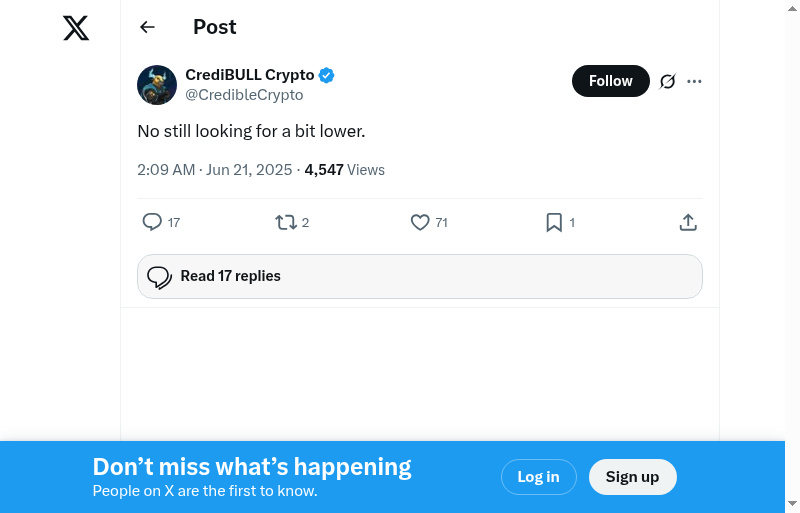Open the three-dot more options menu

(x=695, y=81)
